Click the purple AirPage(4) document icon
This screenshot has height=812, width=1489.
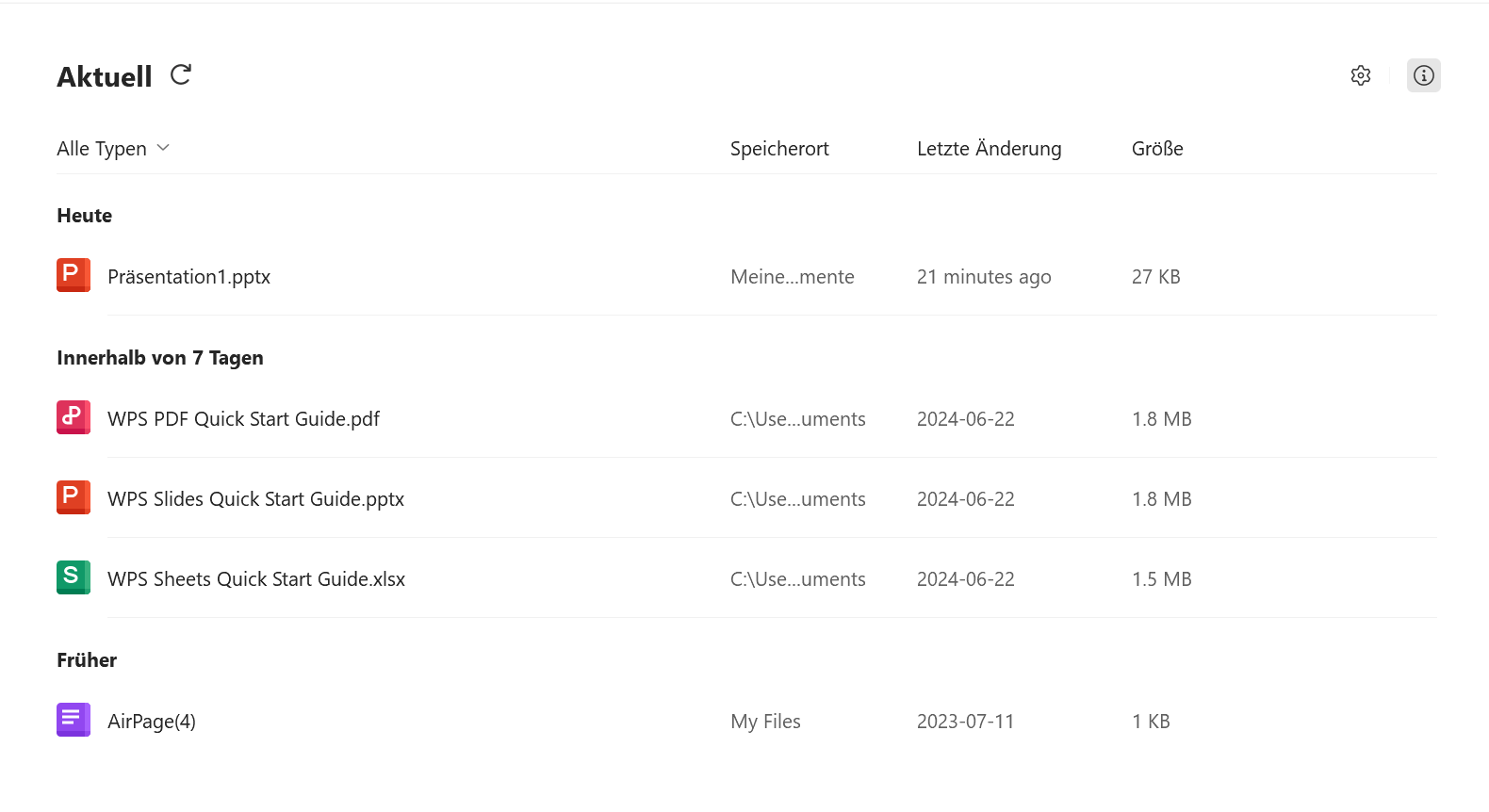tap(74, 720)
